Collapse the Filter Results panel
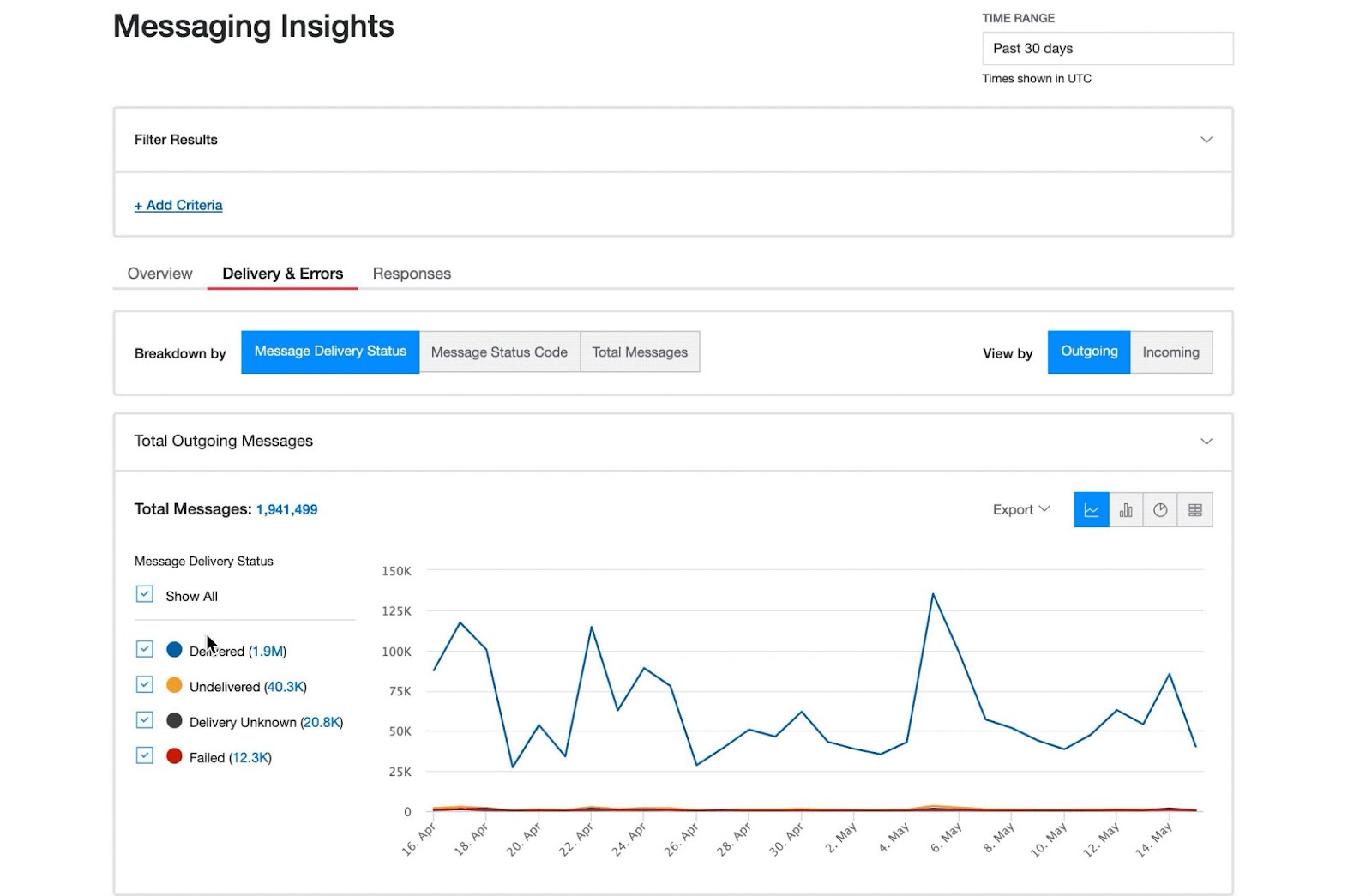 pyautogui.click(x=1206, y=140)
